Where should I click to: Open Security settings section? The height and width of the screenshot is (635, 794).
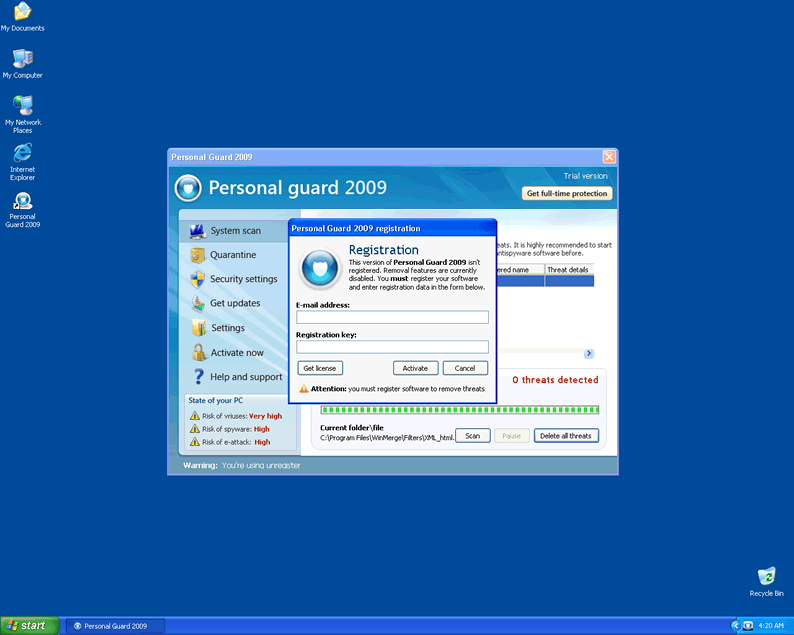click(x=243, y=279)
